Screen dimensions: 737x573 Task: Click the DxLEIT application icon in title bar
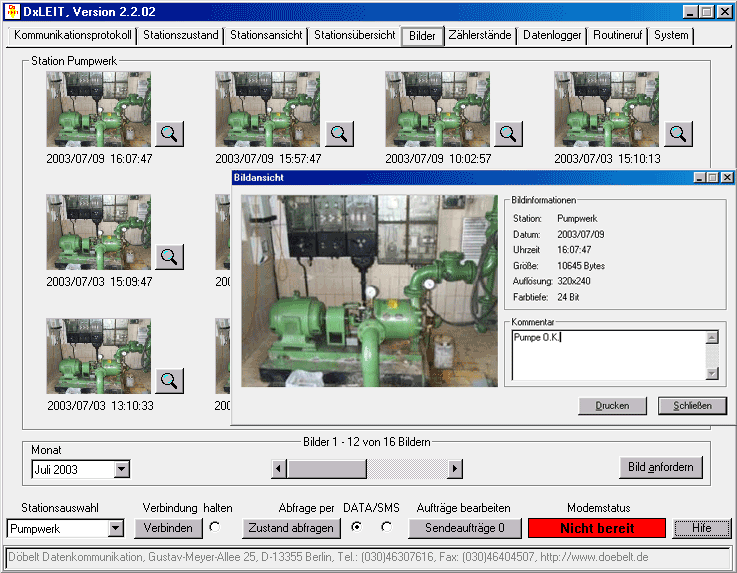[12, 11]
